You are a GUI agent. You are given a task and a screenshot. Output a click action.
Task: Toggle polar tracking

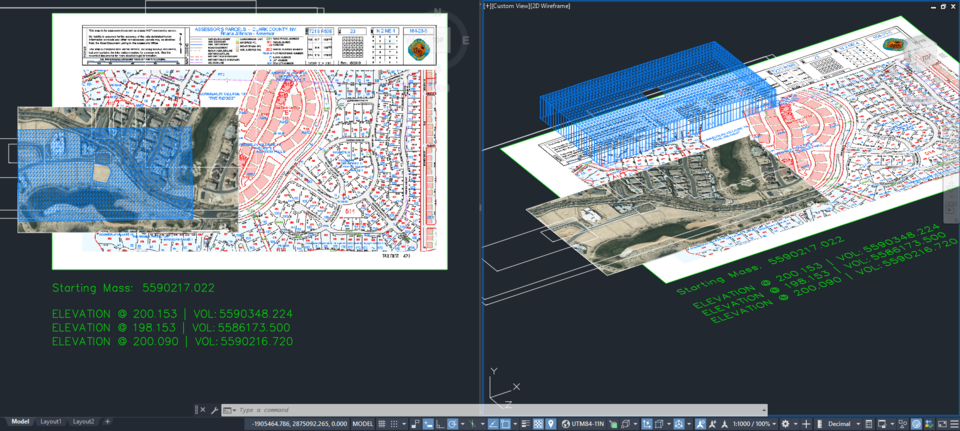[x=452, y=424]
